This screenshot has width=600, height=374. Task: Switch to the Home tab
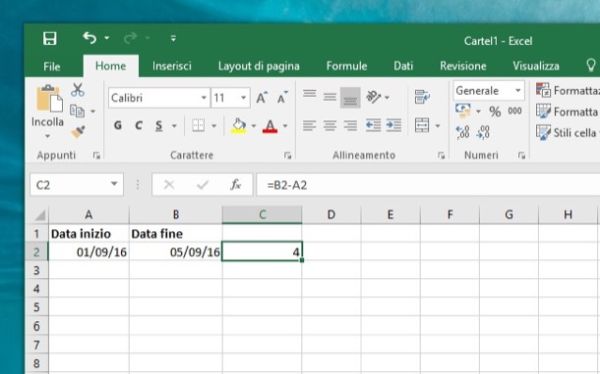coord(111,66)
